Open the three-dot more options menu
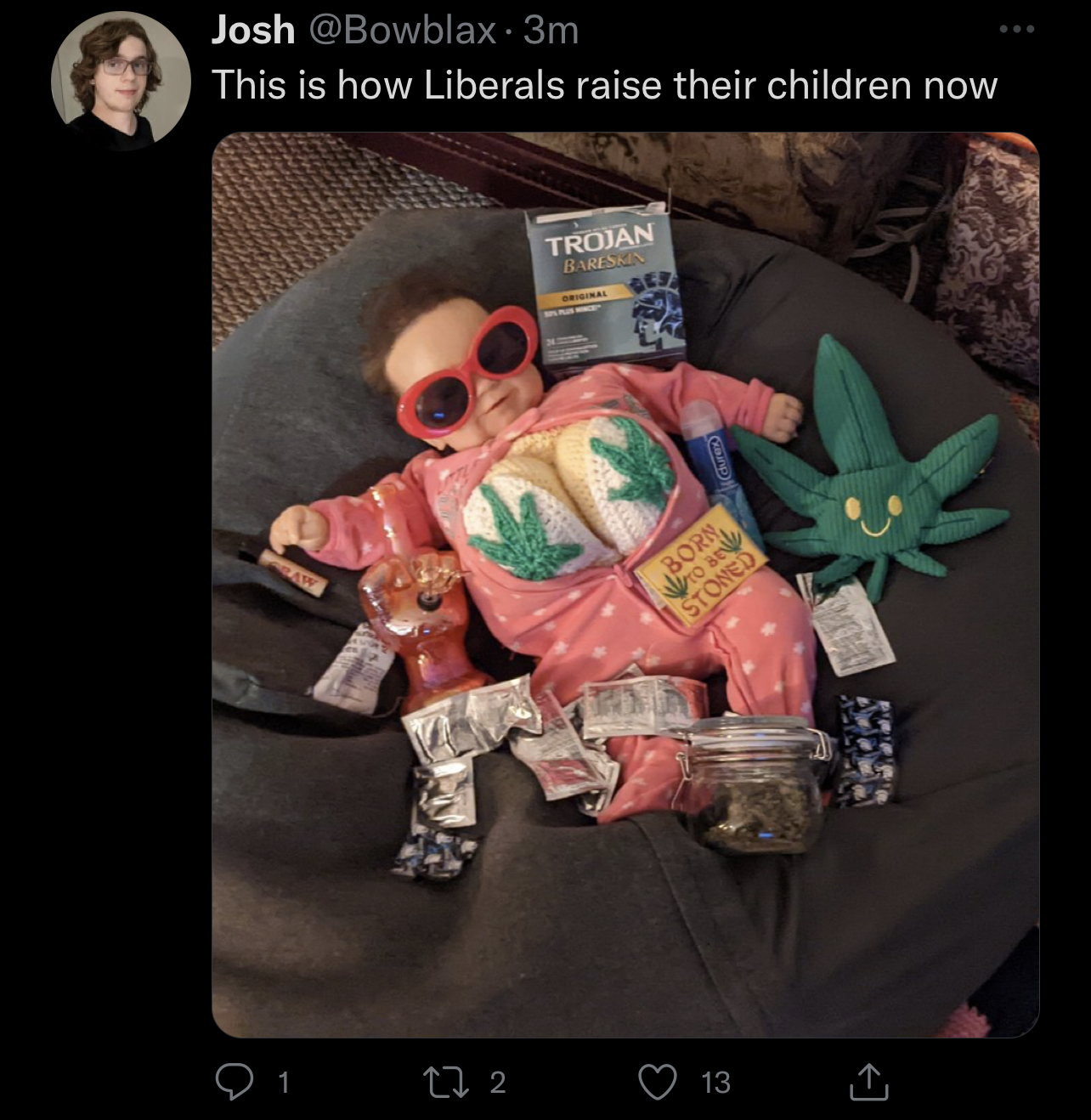 pos(1016,31)
